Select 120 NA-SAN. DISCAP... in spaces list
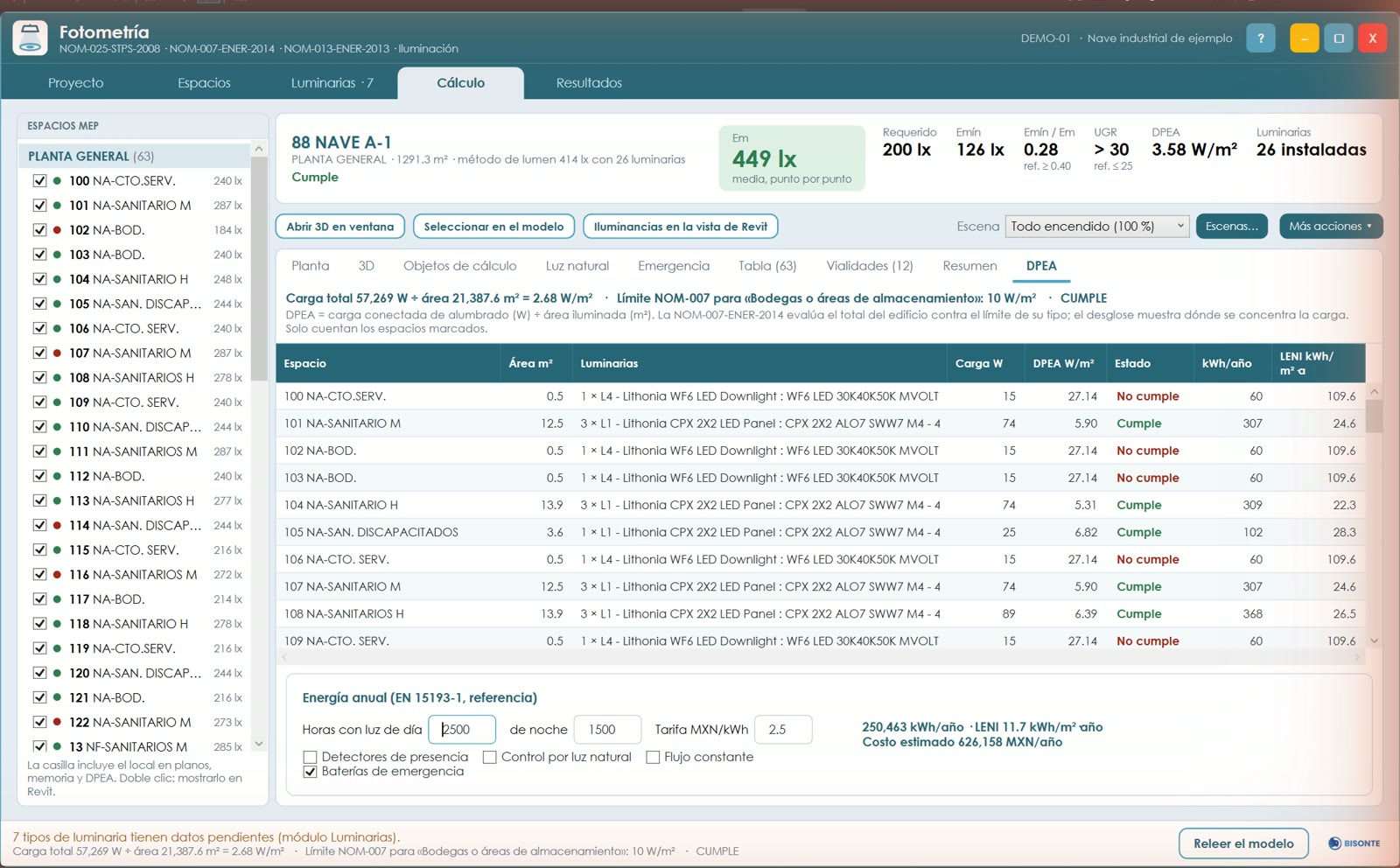Image resolution: width=1400 pixels, height=868 pixels. coord(135,673)
